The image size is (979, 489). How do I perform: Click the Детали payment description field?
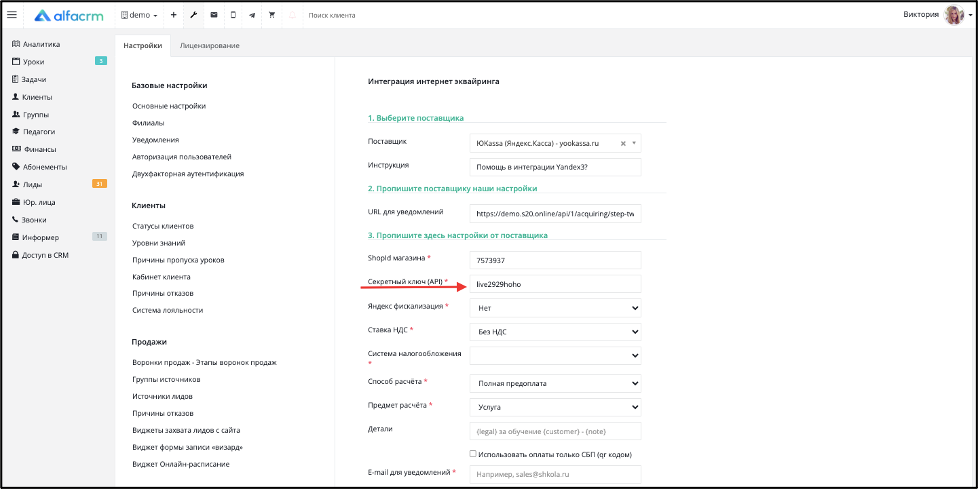coord(555,431)
